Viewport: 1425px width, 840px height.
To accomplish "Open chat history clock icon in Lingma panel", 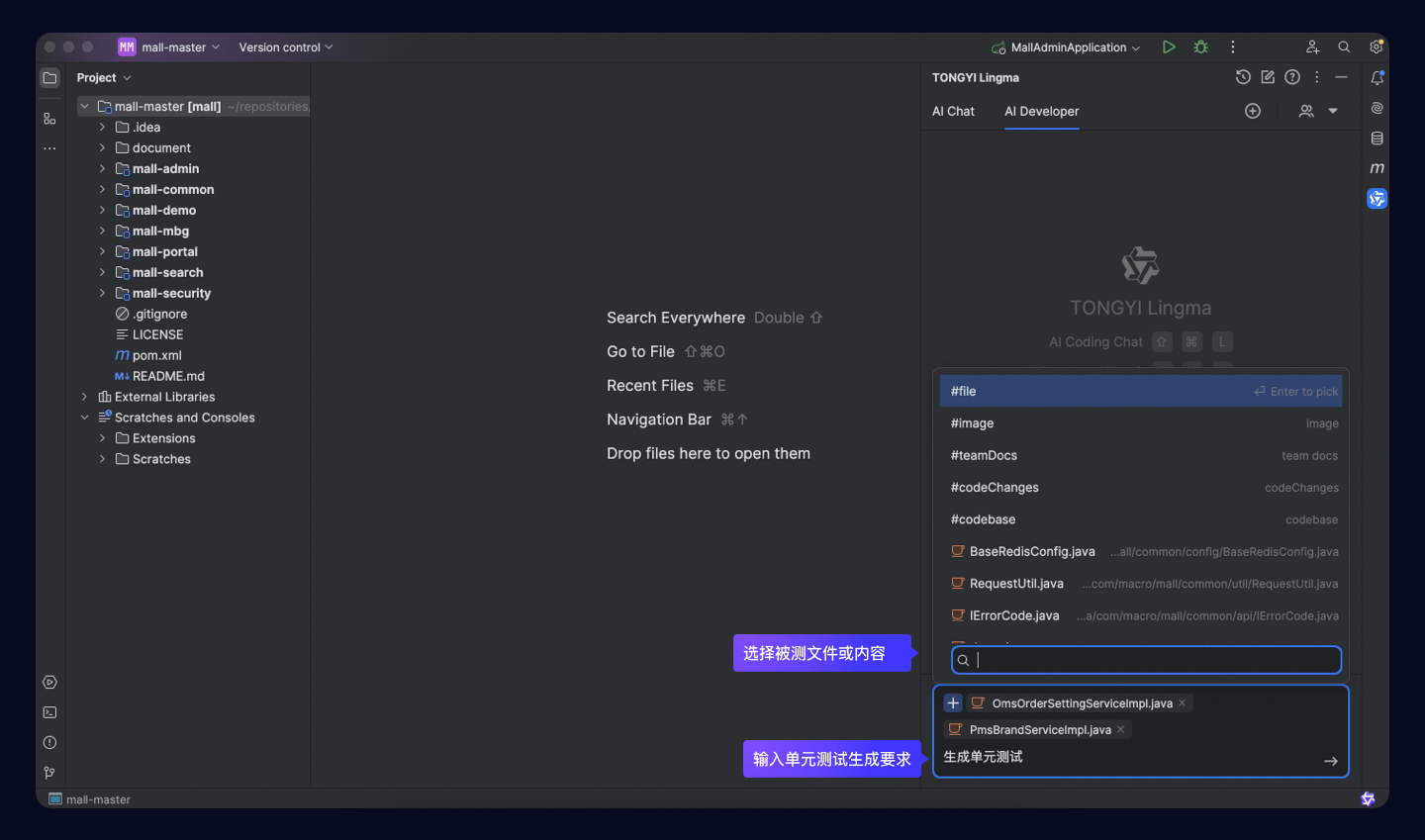I will 1243,77.
